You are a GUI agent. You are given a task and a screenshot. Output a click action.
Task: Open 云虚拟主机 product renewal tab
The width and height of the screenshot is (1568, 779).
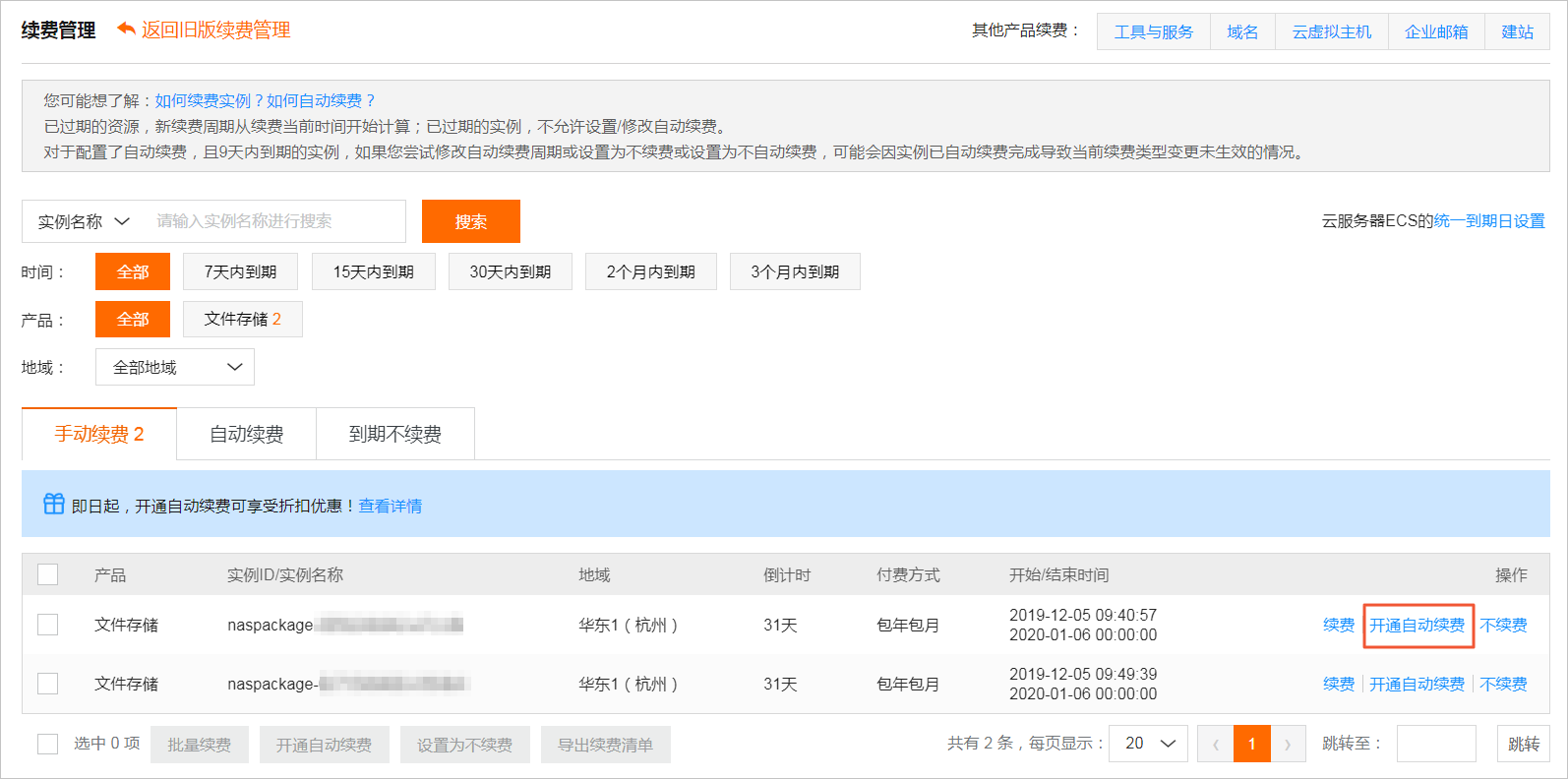pyautogui.click(x=1332, y=31)
